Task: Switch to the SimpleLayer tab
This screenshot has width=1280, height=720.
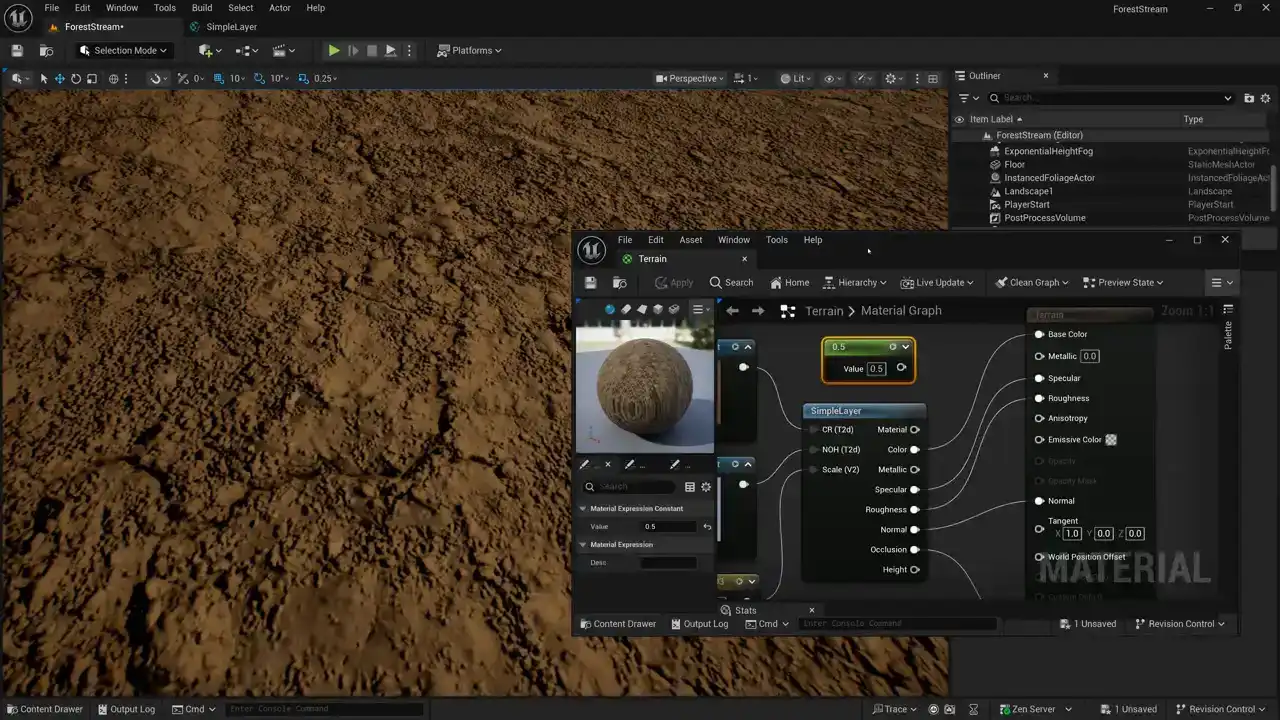Action: click(231, 27)
